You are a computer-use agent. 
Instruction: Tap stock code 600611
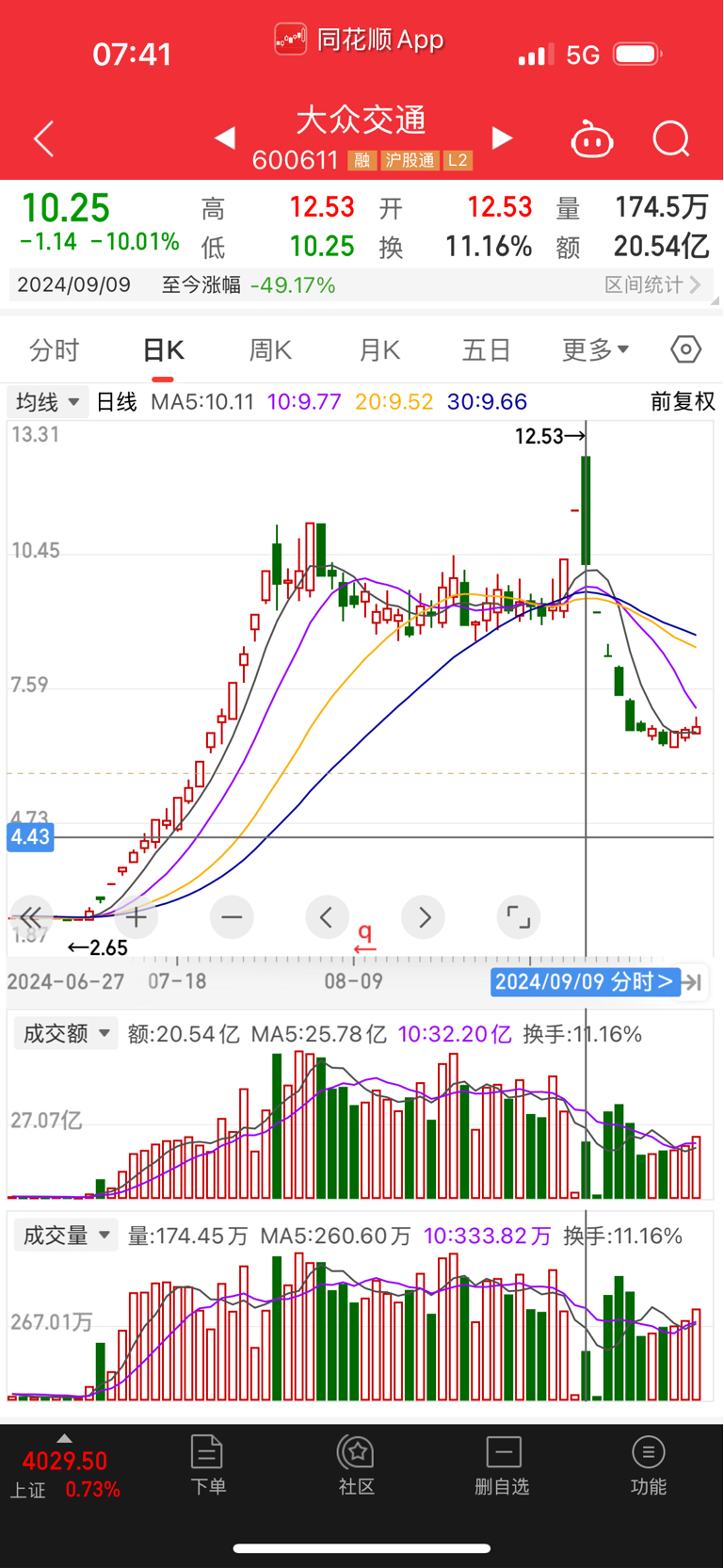(295, 160)
